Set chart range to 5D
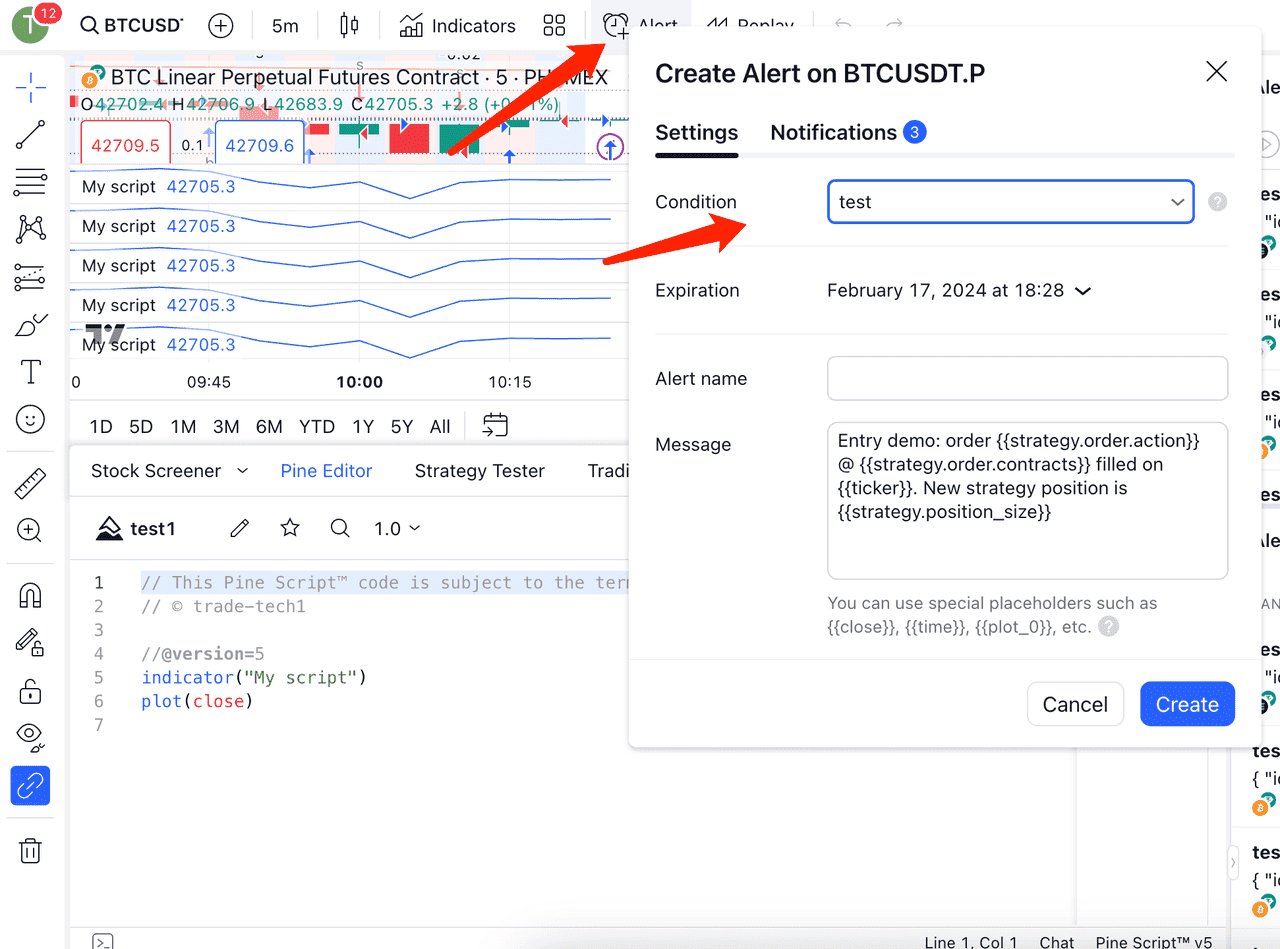The image size is (1280, 949). pos(141,427)
